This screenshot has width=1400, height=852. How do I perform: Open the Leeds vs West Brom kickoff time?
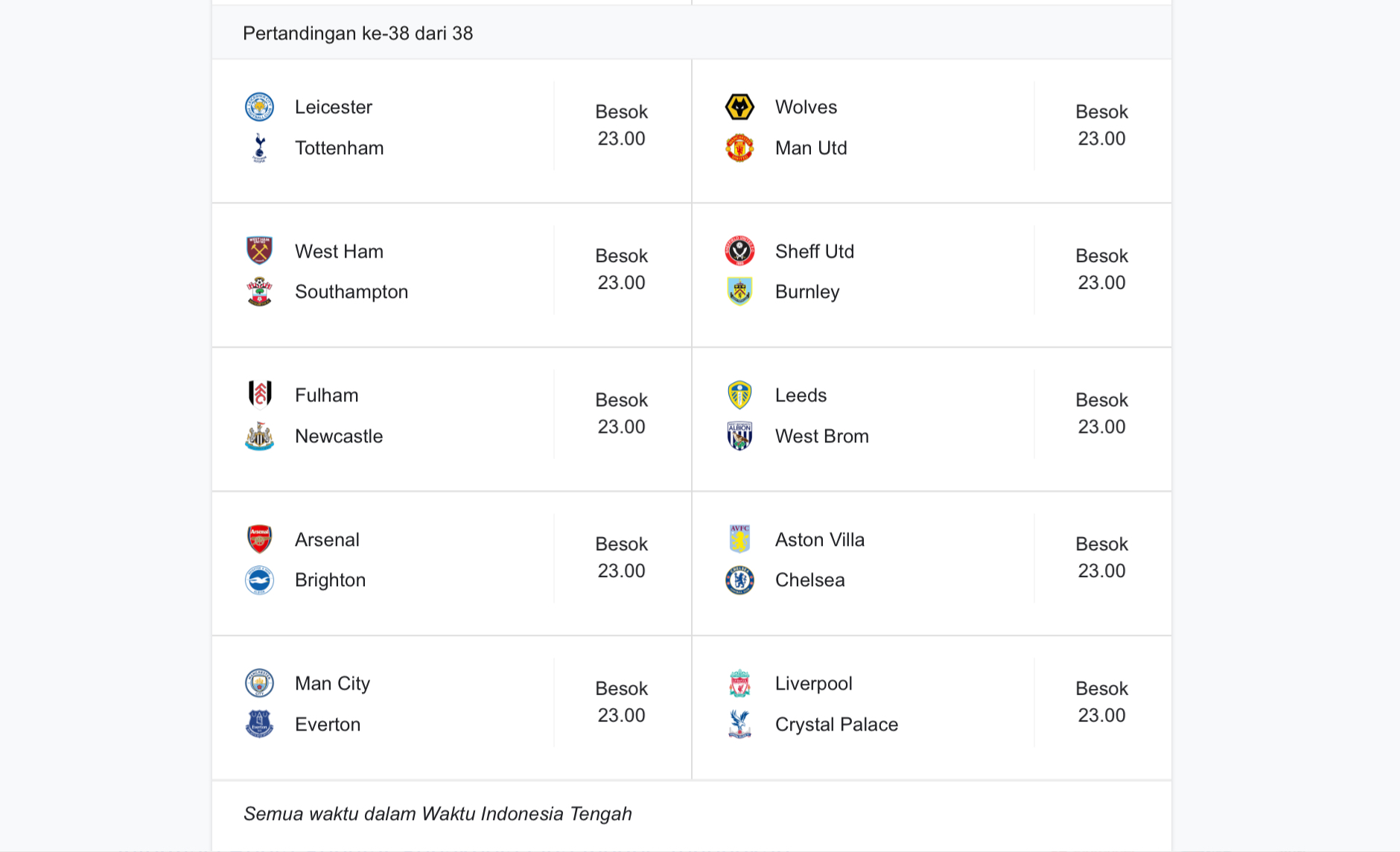tap(1101, 413)
